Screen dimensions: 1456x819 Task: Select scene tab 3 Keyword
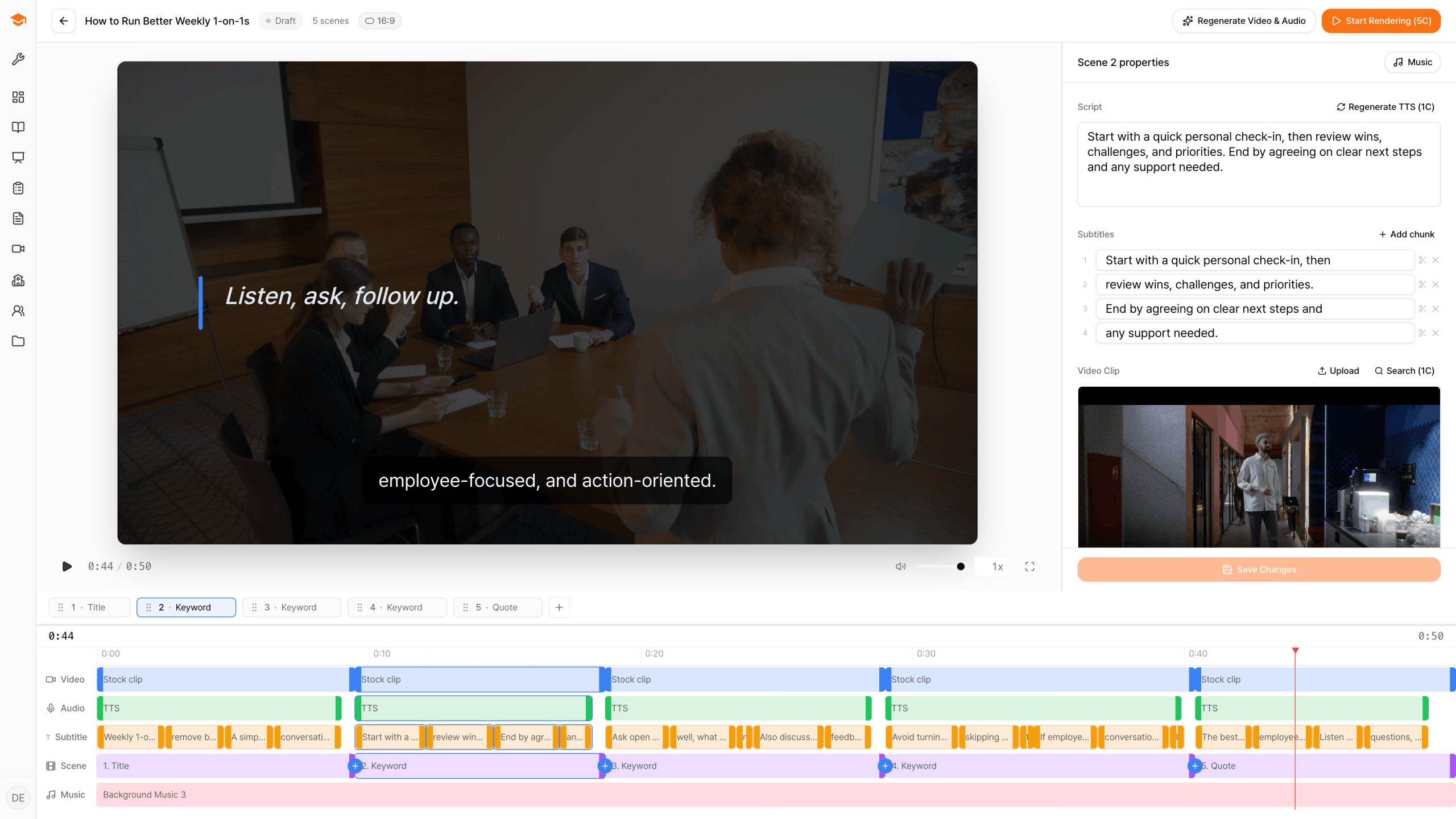click(x=292, y=607)
